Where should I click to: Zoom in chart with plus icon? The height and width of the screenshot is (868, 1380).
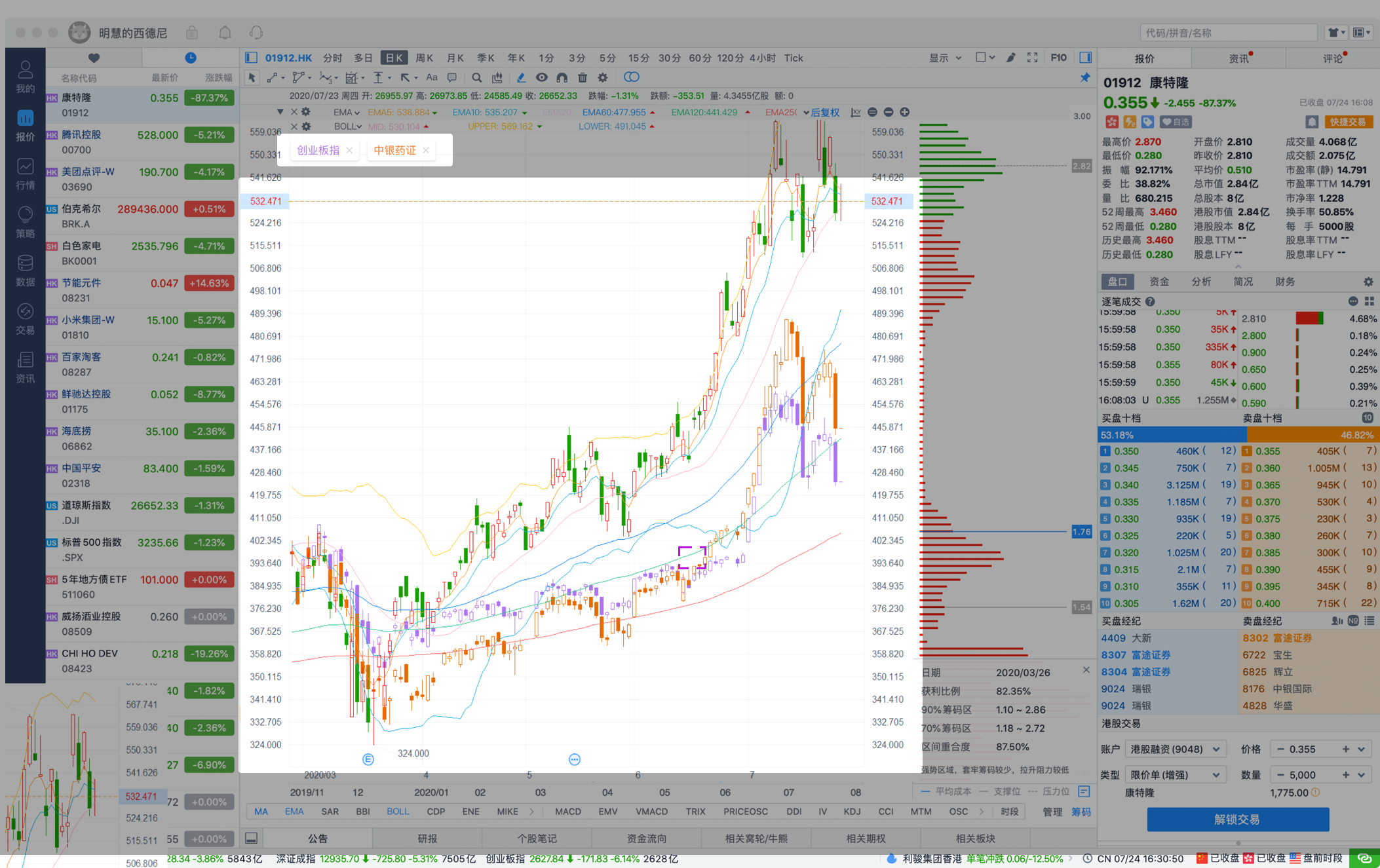[905, 112]
